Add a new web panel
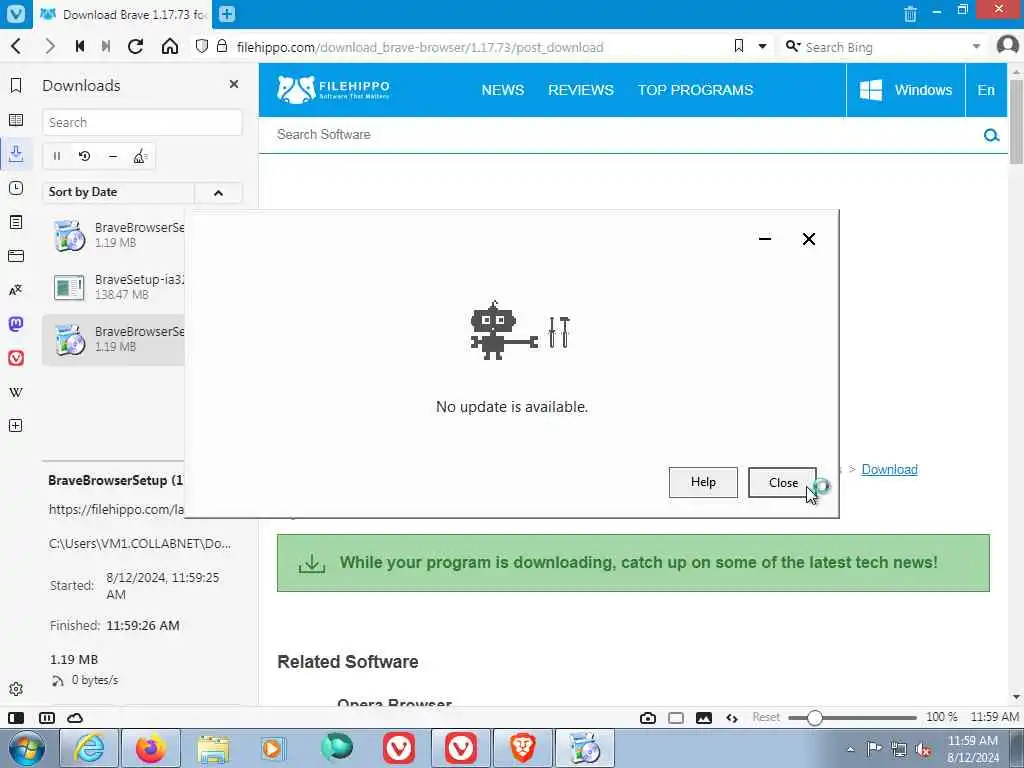This screenshot has height=768, width=1024. 16,426
